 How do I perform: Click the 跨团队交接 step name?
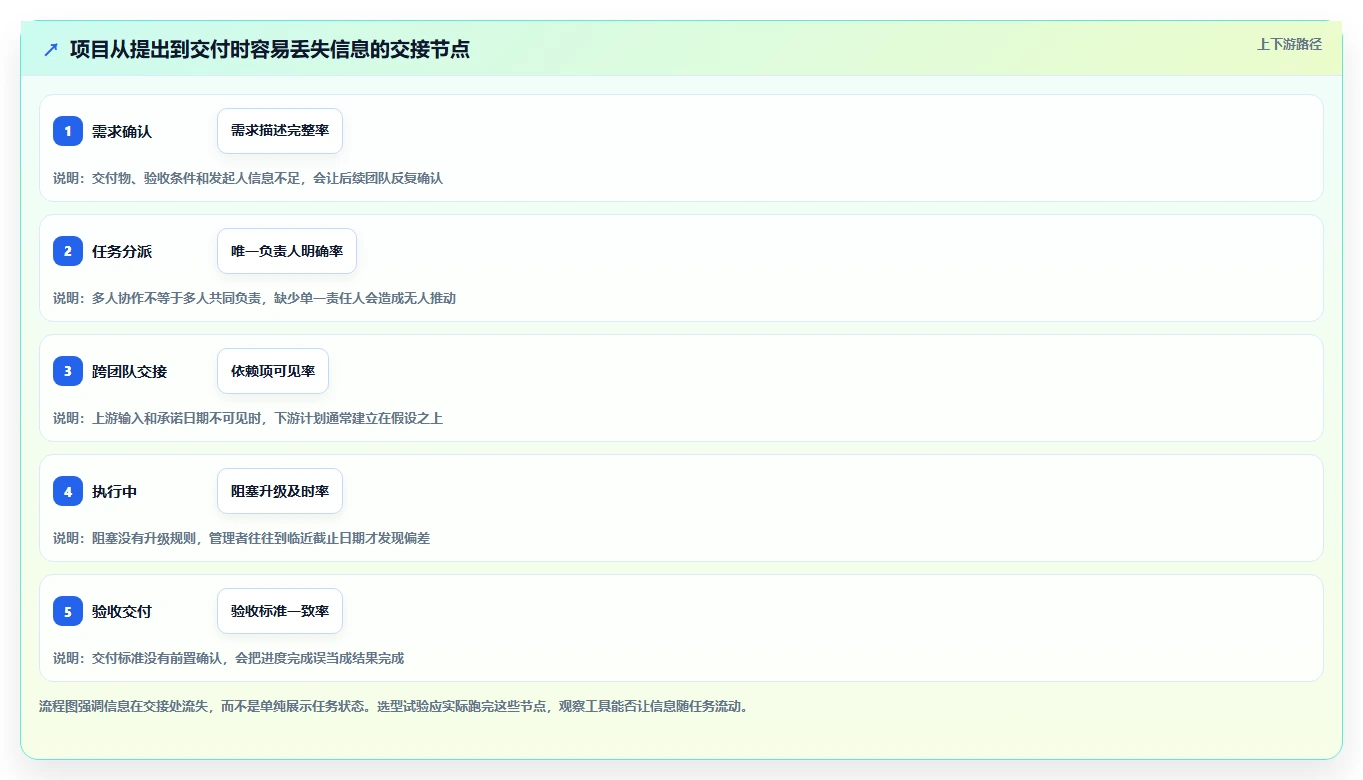[130, 371]
